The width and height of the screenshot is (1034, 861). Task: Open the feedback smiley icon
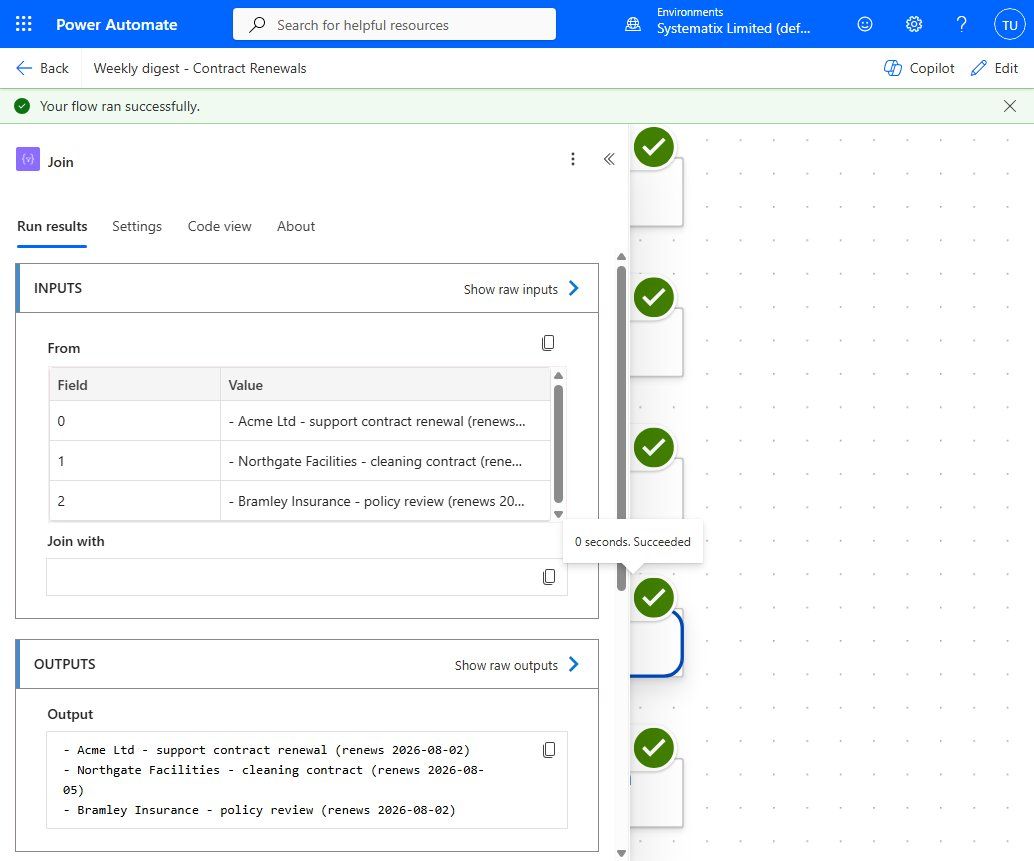point(865,24)
